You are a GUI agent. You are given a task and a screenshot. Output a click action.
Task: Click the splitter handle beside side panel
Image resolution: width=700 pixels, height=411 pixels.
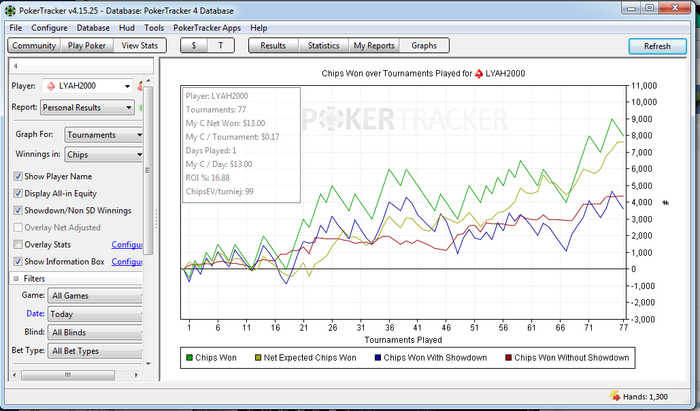point(156,219)
